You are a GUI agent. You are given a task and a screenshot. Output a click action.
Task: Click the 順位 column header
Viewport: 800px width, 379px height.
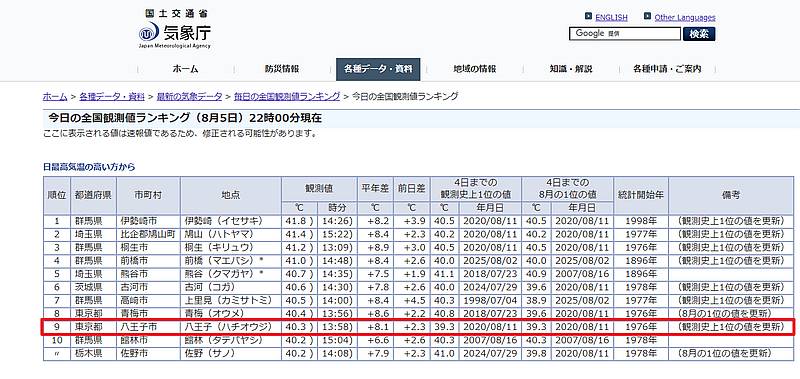[x=57, y=195]
